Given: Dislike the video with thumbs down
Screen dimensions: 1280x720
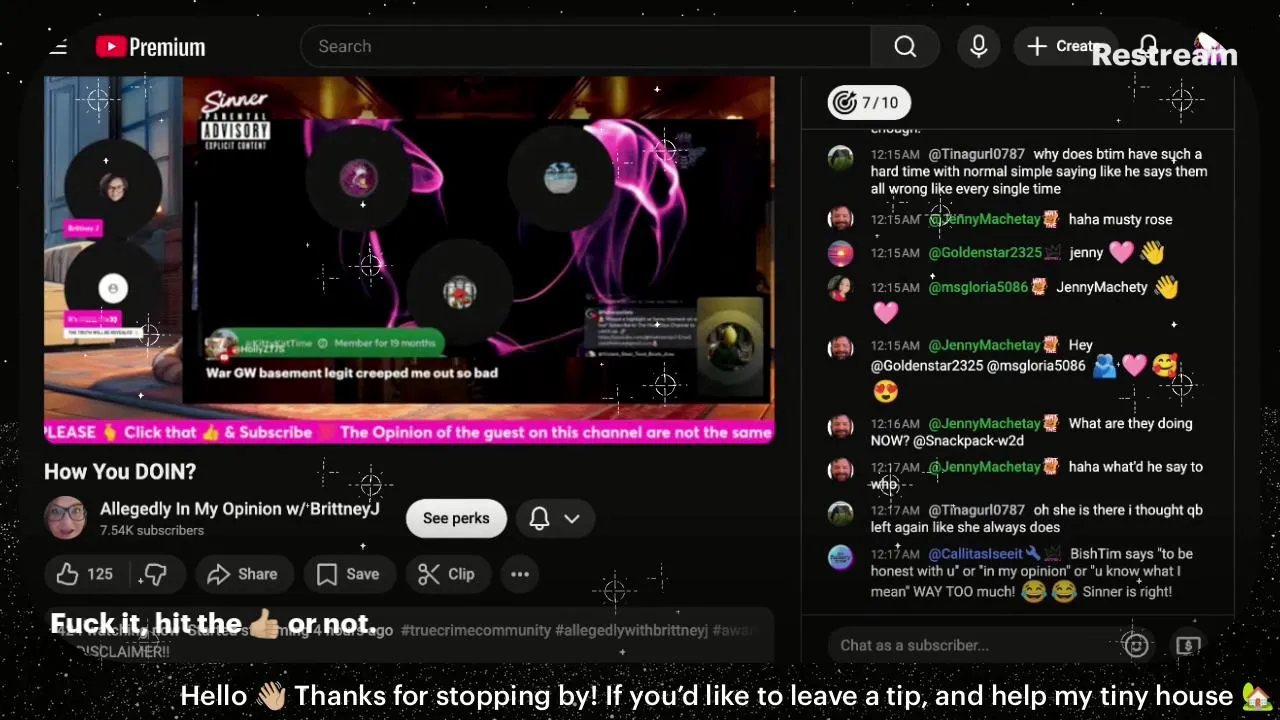Looking at the screenshot, I should 155,574.
